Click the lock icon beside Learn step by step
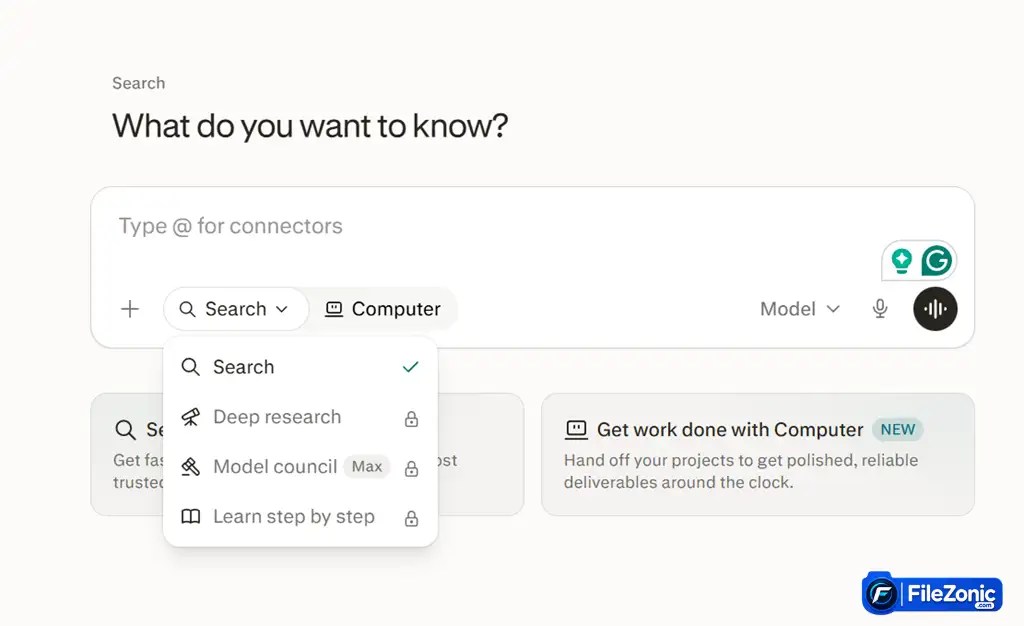 (411, 518)
